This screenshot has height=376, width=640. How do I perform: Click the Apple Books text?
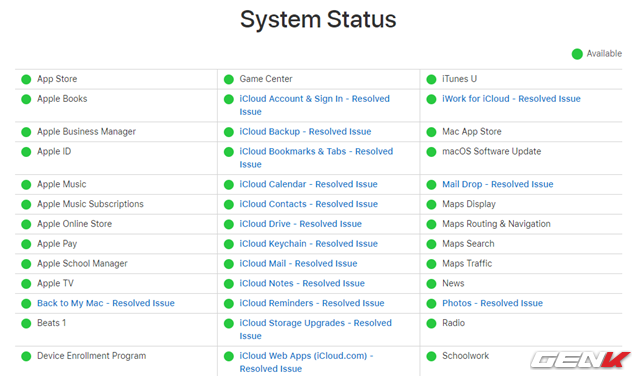[x=62, y=99]
